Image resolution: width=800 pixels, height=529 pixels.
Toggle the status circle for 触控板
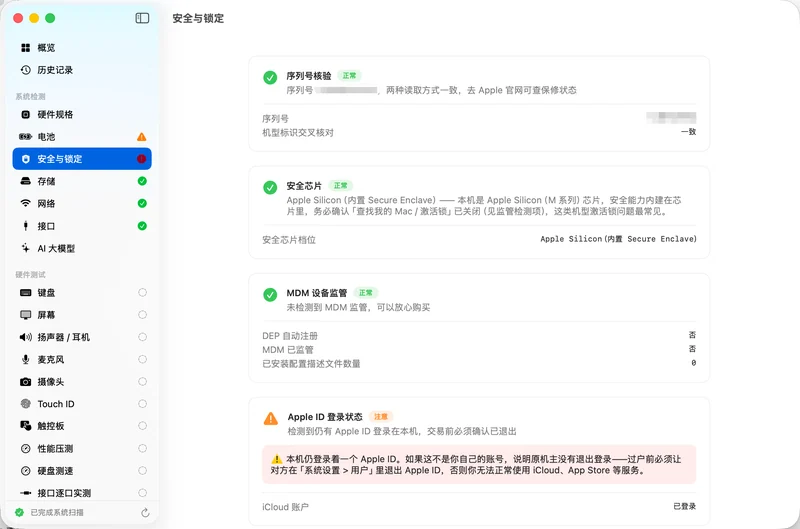142,425
